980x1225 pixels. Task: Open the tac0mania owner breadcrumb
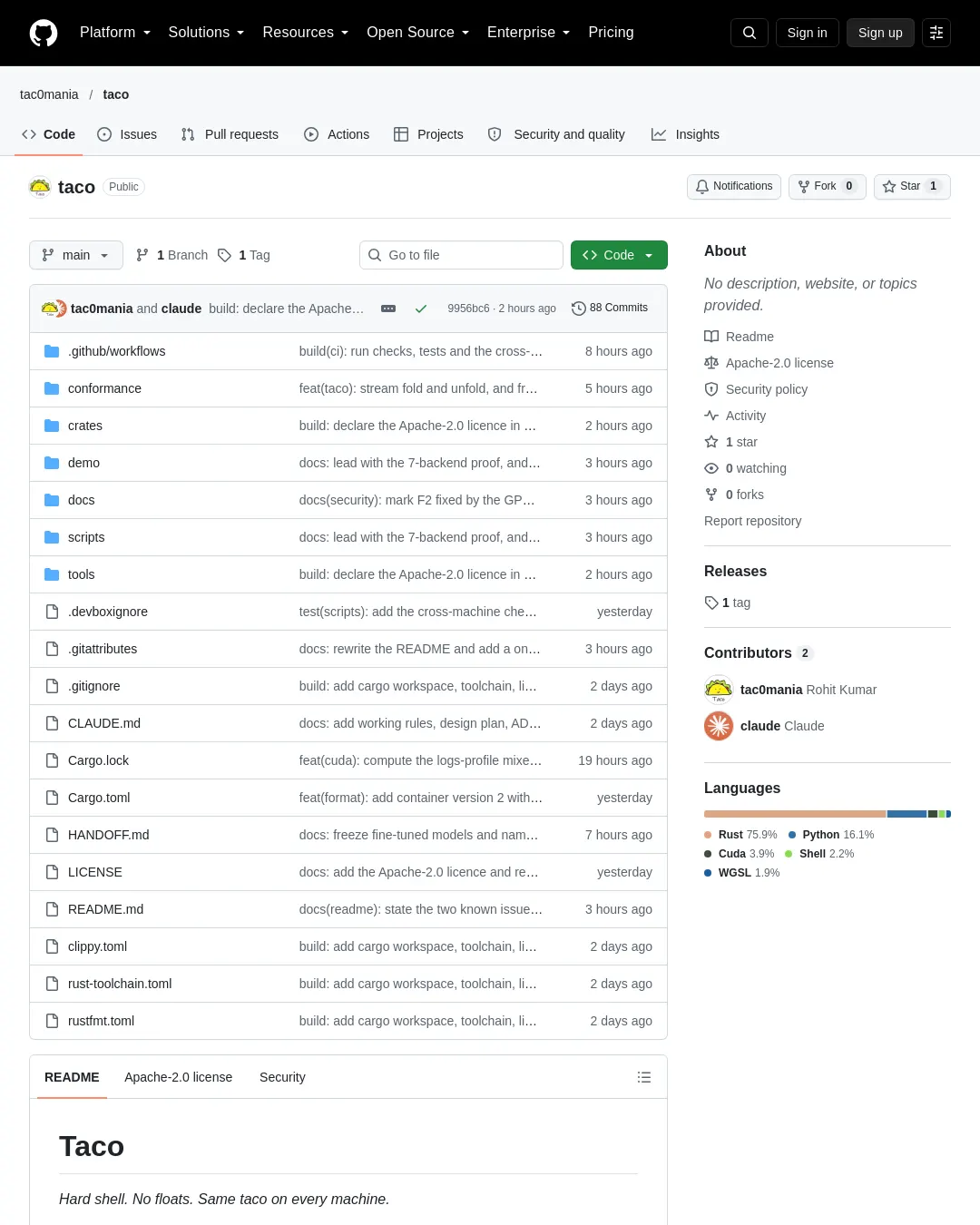click(49, 94)
